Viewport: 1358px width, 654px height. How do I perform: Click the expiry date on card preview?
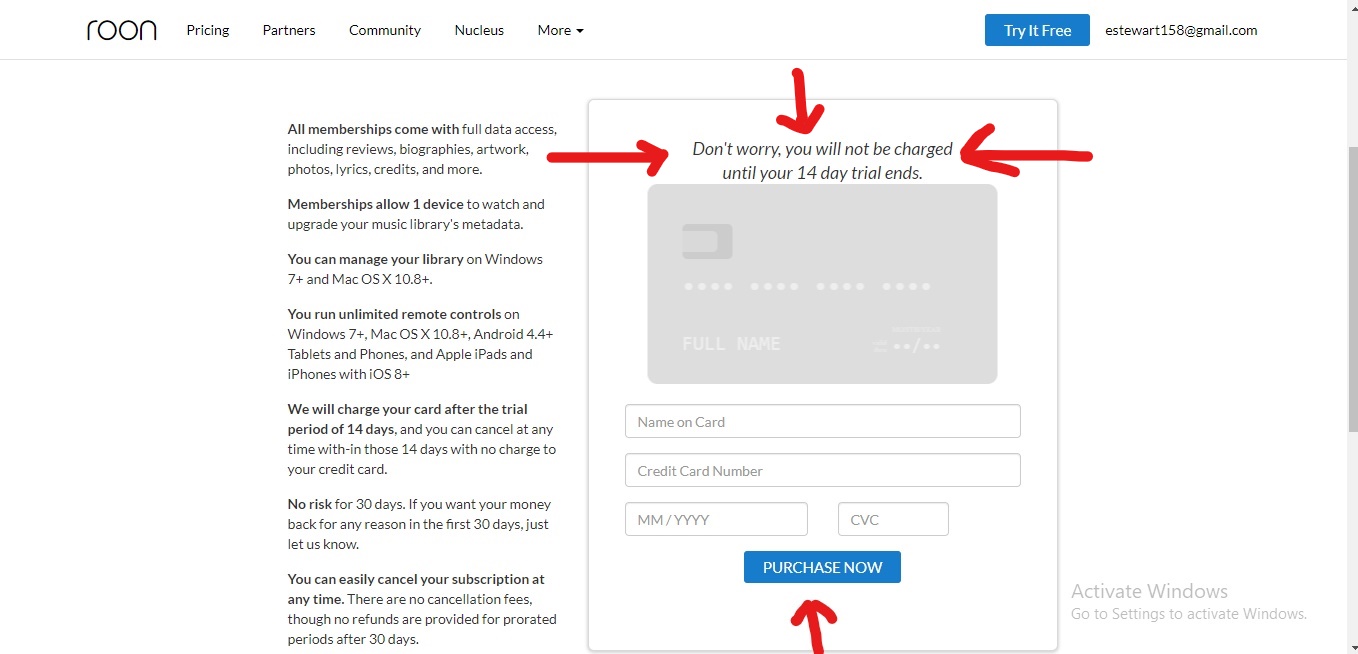(x=916, y=346)
